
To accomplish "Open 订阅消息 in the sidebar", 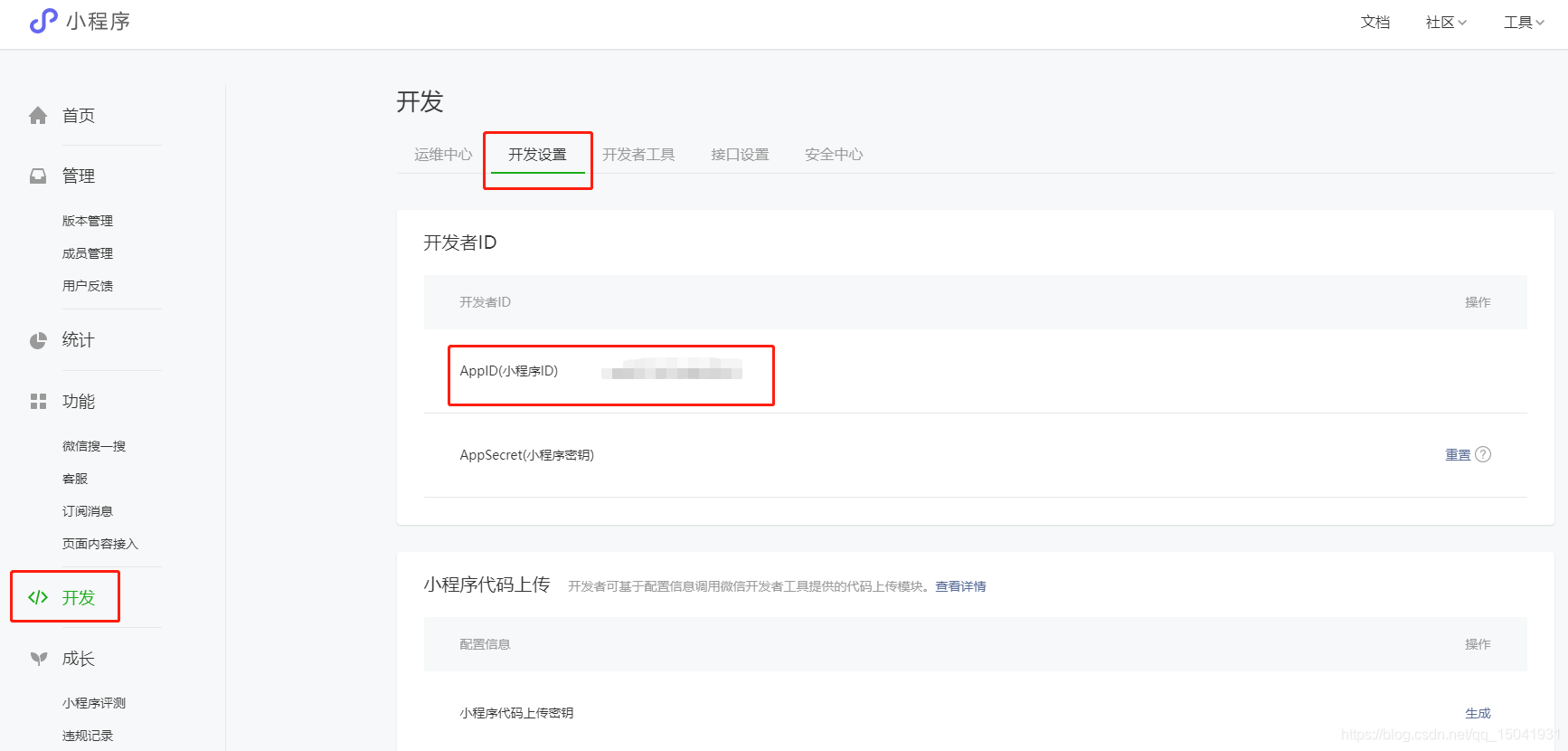I will [88, 511].
